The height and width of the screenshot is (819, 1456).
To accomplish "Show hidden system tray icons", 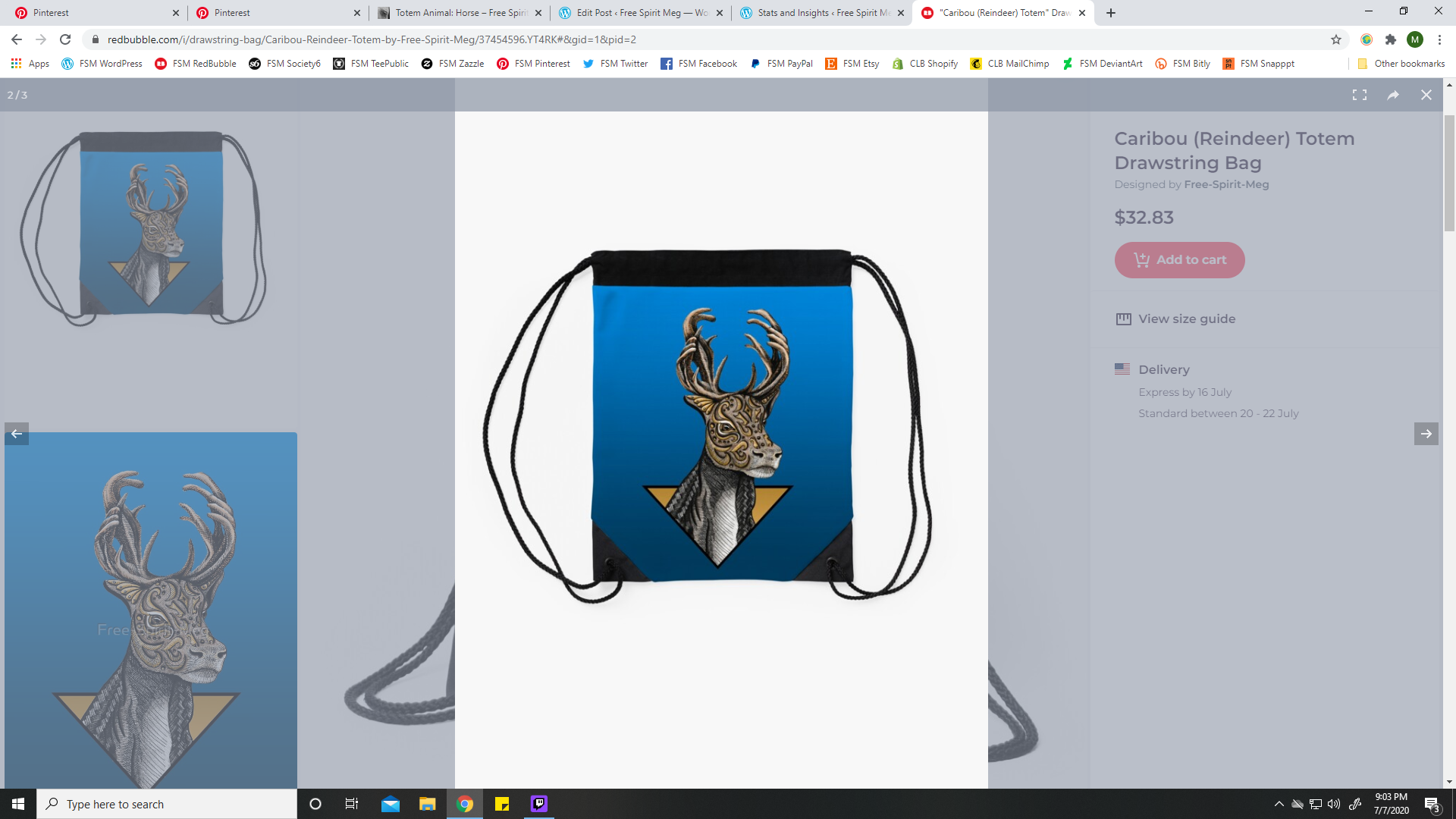I will (x=1279, y=804).
